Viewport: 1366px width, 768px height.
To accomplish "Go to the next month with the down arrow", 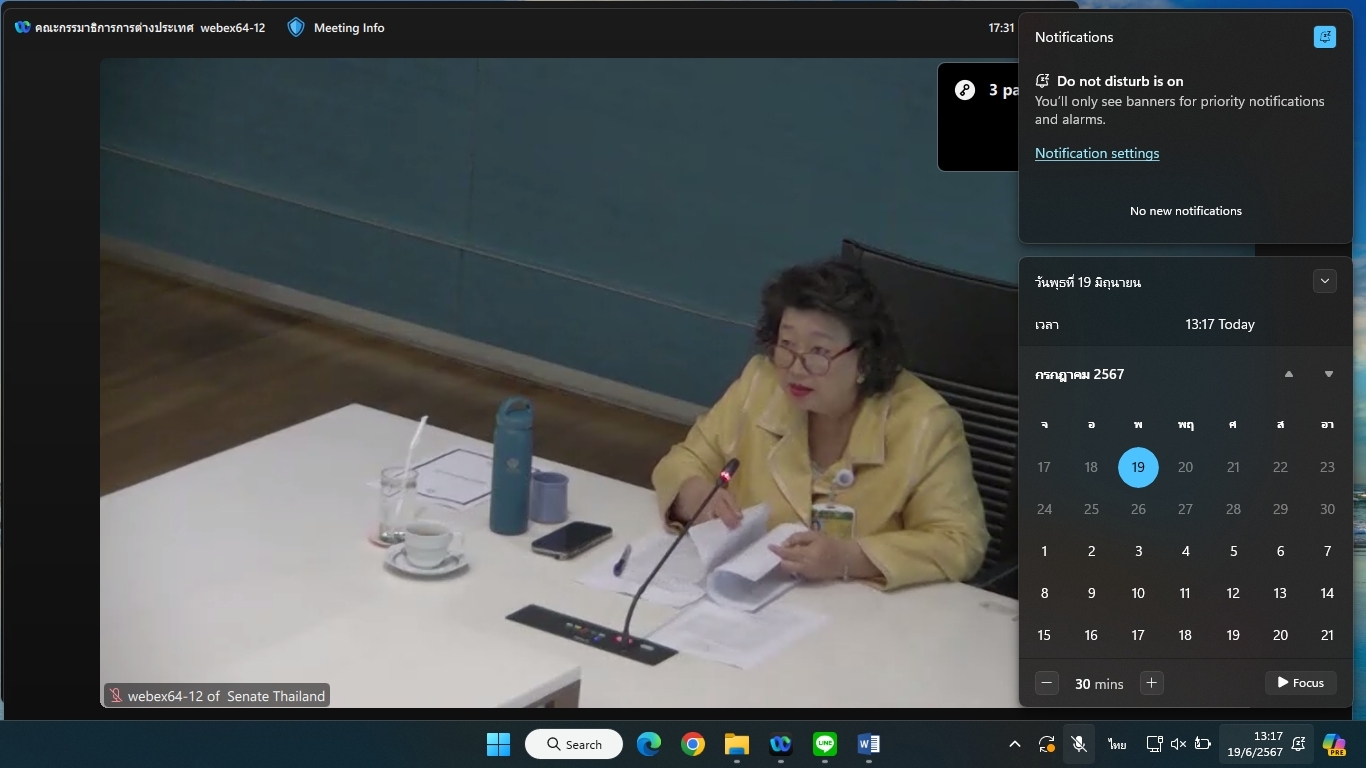I will pos(1329,374).
